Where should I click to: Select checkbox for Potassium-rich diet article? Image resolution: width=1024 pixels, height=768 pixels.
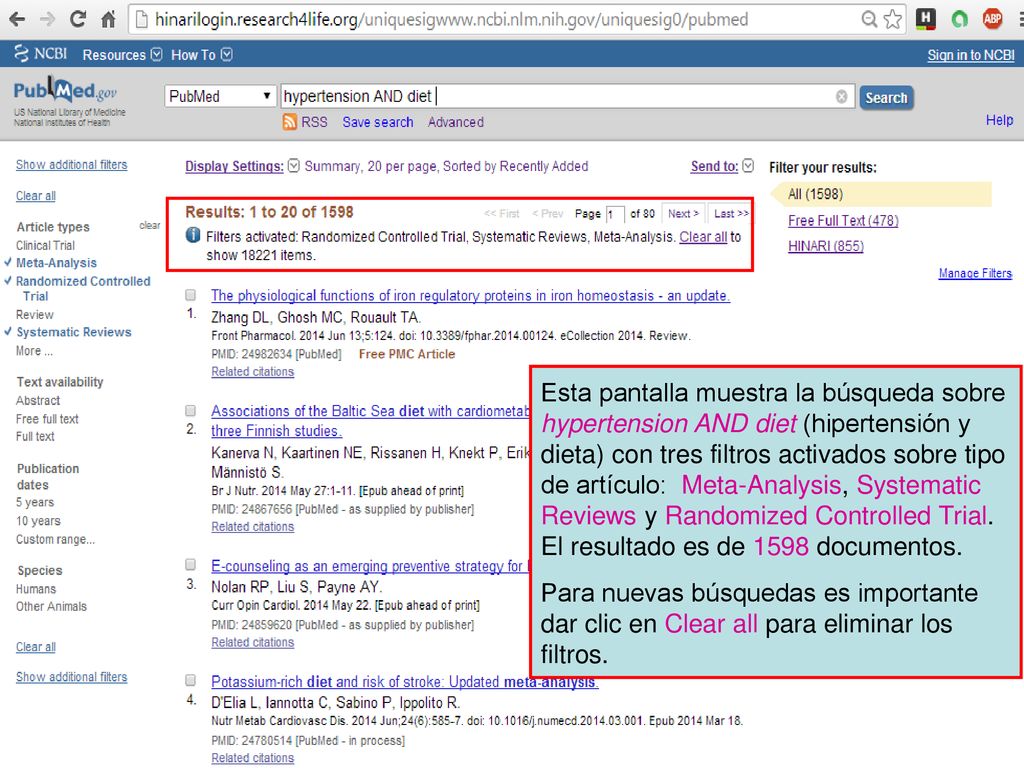pyautogui.click(x=191, y=680)
